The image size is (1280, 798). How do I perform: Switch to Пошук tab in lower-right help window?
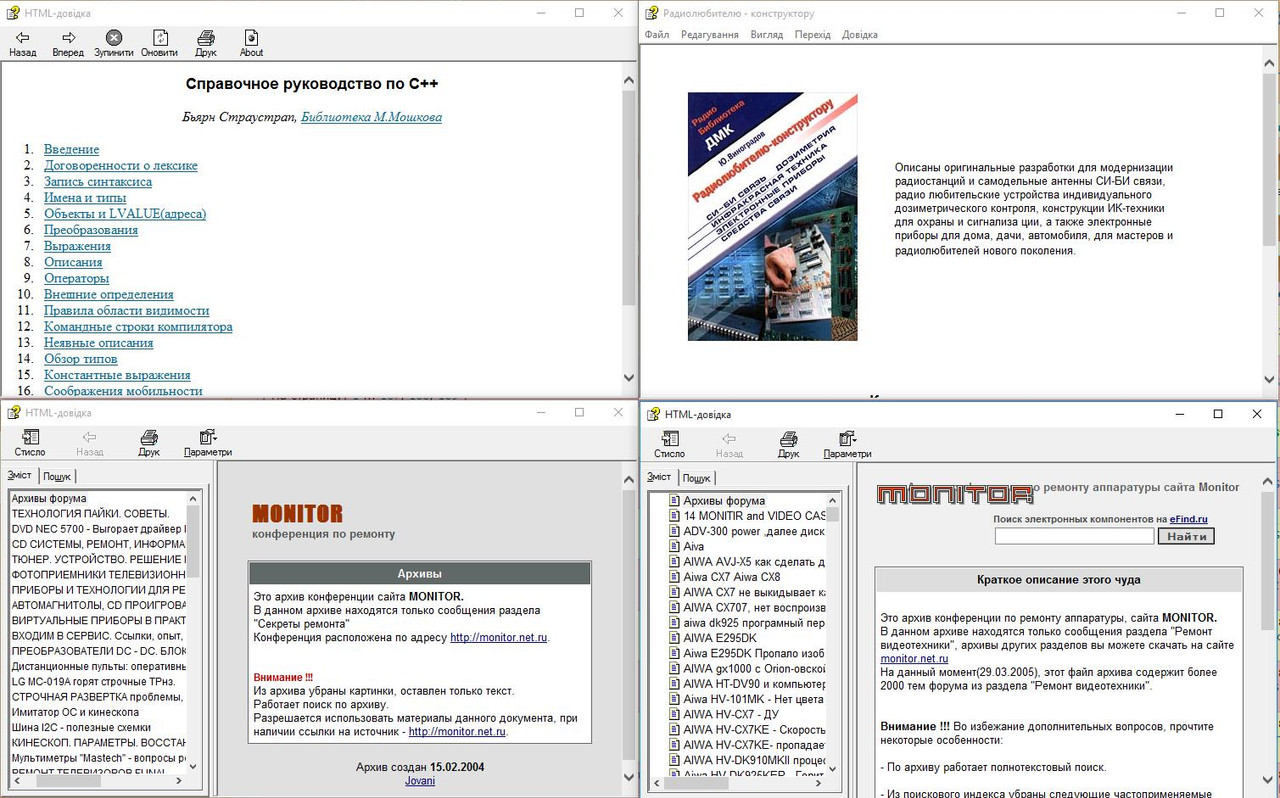point(697,478)
